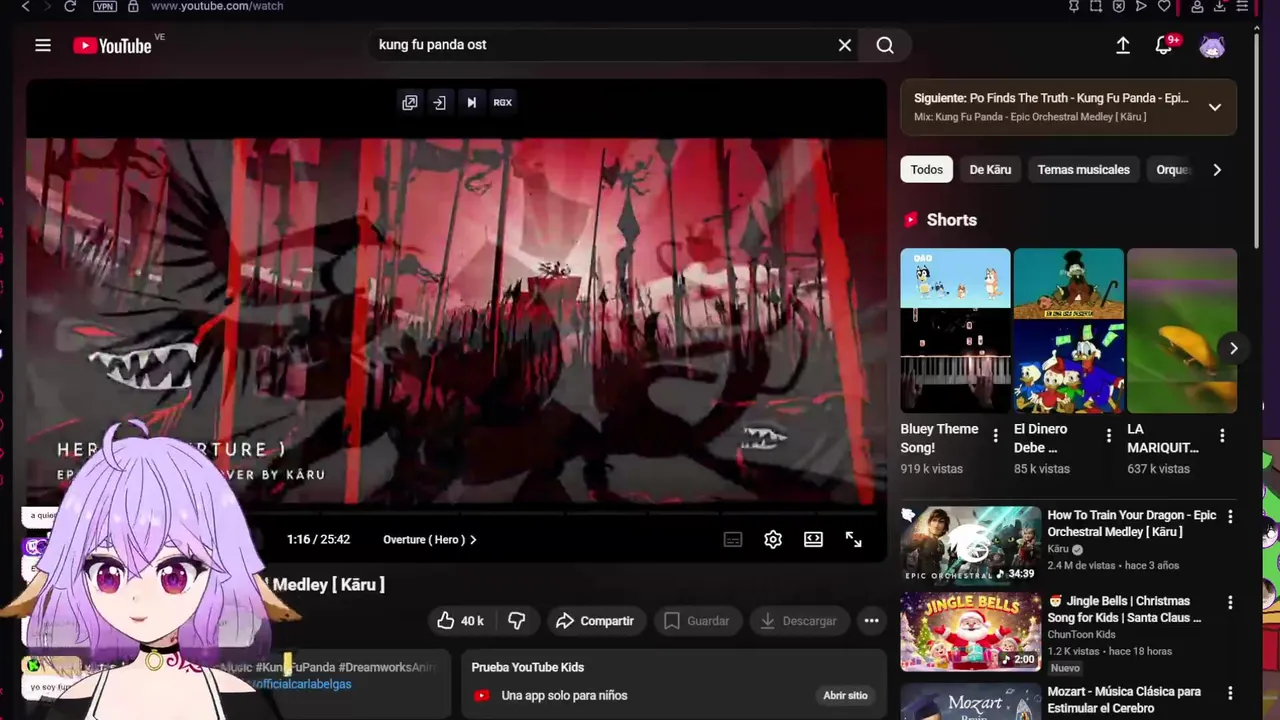Click the skip-next overlay icon above the video

[x=471, y=102]
